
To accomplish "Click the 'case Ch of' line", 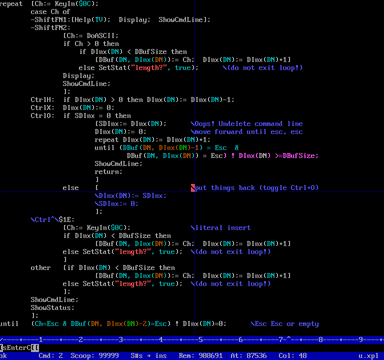I will point(50,12).
